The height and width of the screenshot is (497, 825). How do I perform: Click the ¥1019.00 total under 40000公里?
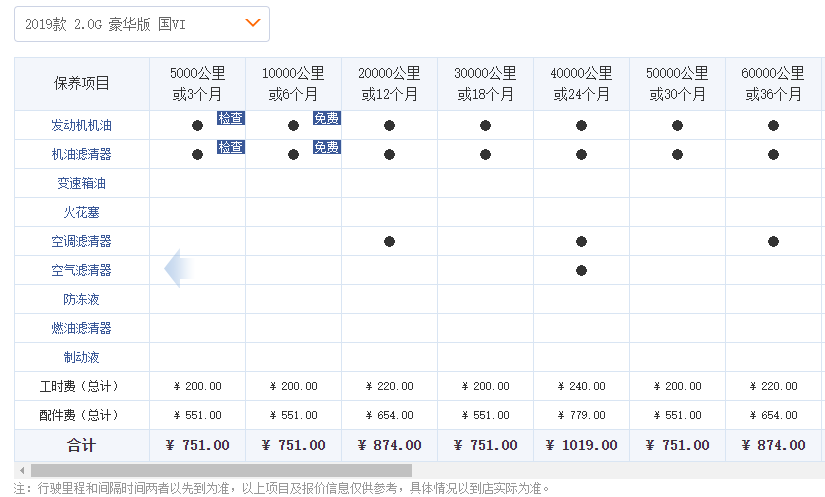tap(581, 445)
